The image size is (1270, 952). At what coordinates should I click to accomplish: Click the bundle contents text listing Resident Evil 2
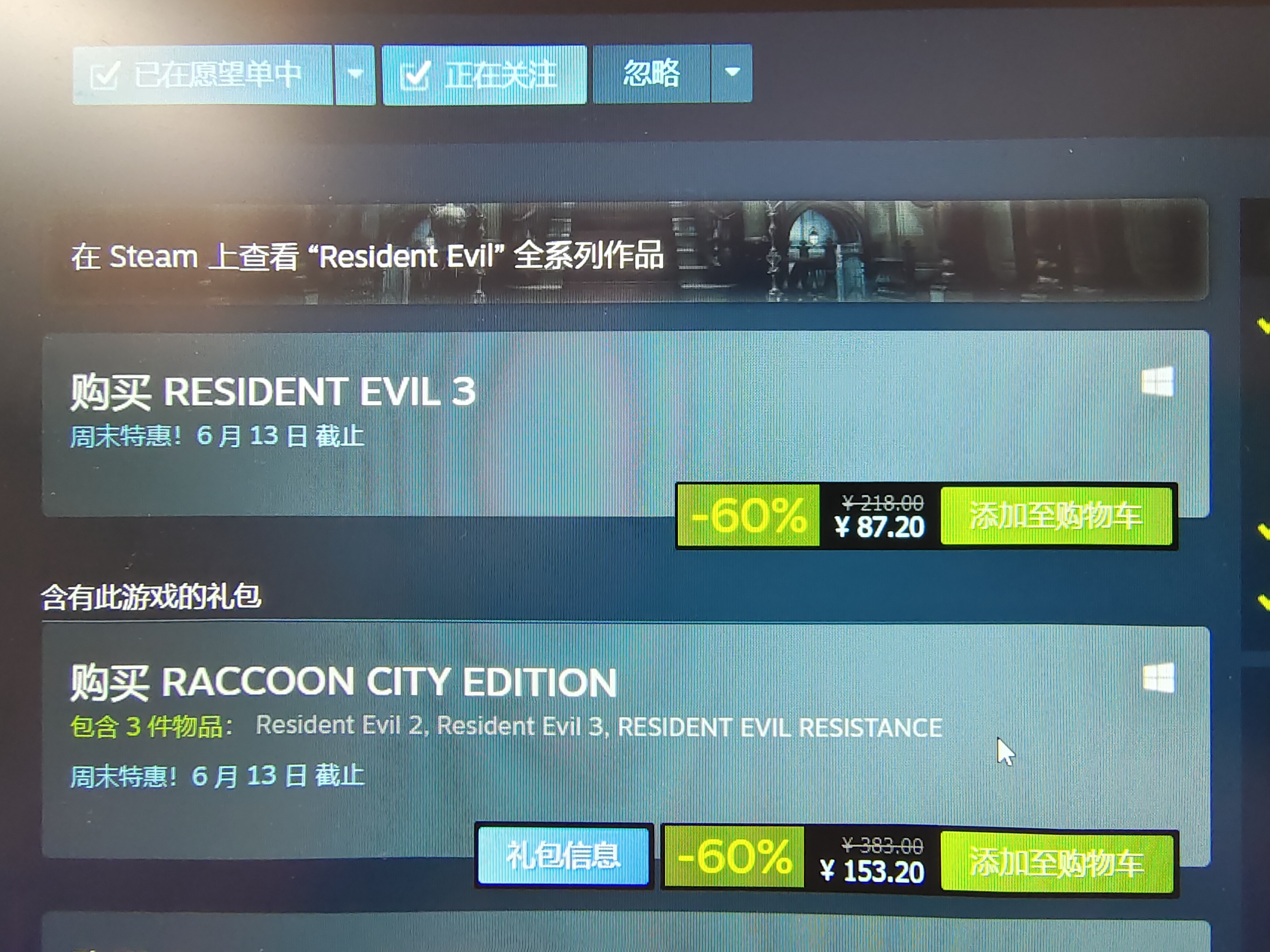[599, 727]
